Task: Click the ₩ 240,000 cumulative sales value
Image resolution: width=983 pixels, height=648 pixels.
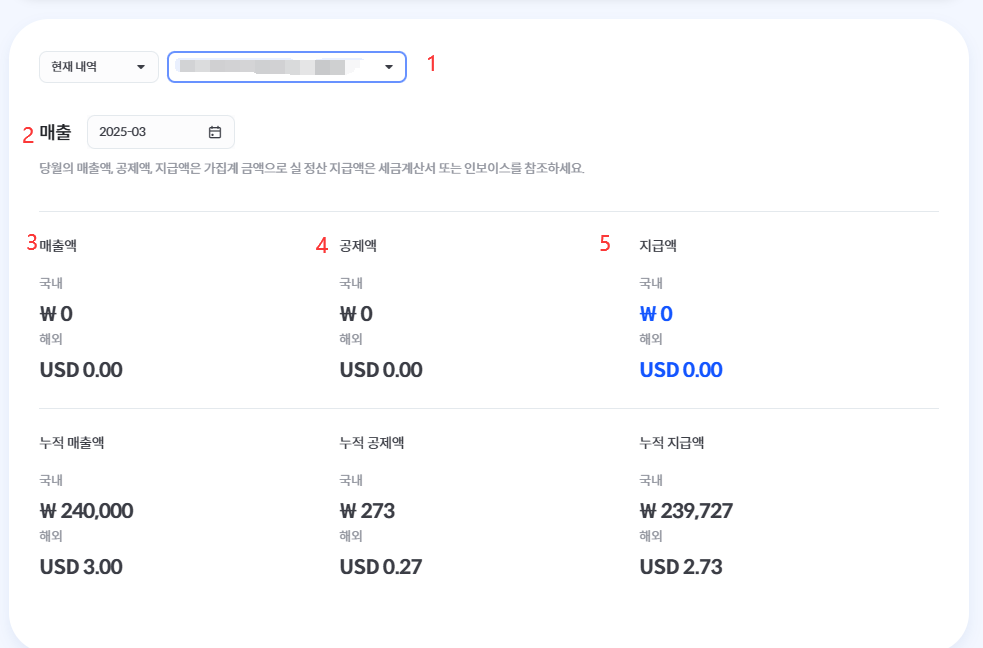Action: (x=87, y=511)
